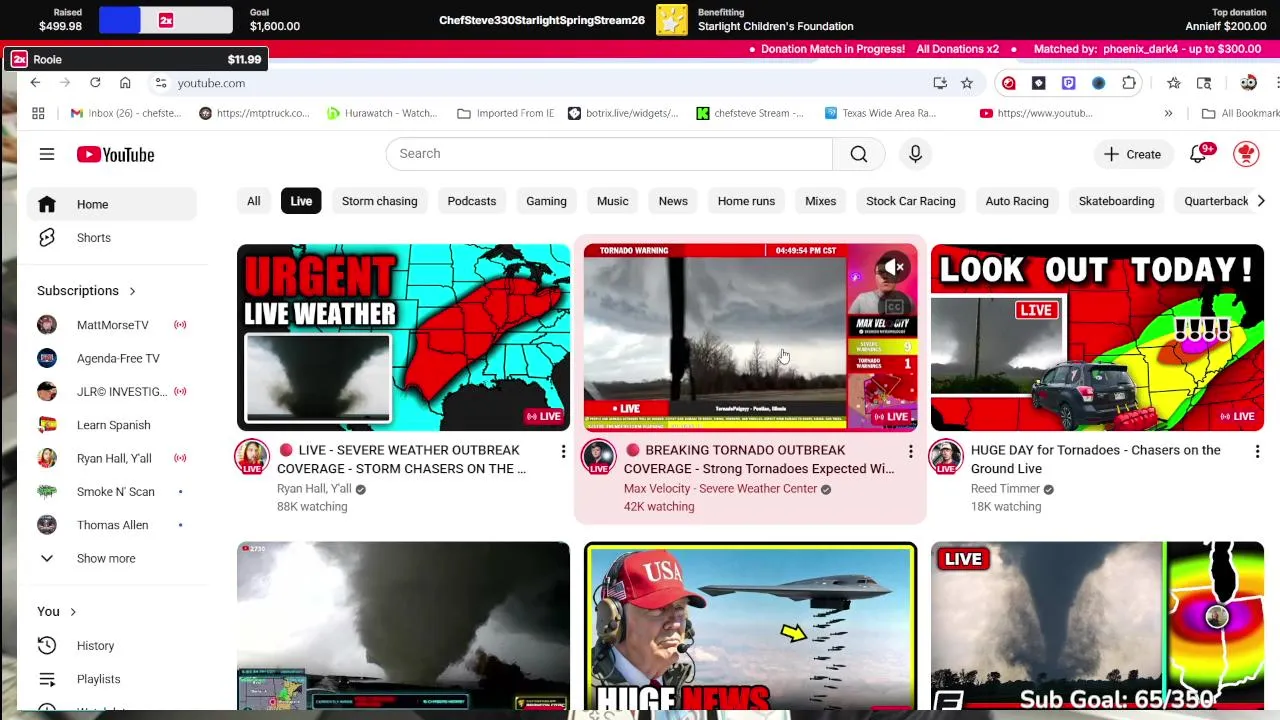The height and width of the screenshot is (720, 1280).
Task: Open the Imported From IE folder
Action: click(505, 113)
